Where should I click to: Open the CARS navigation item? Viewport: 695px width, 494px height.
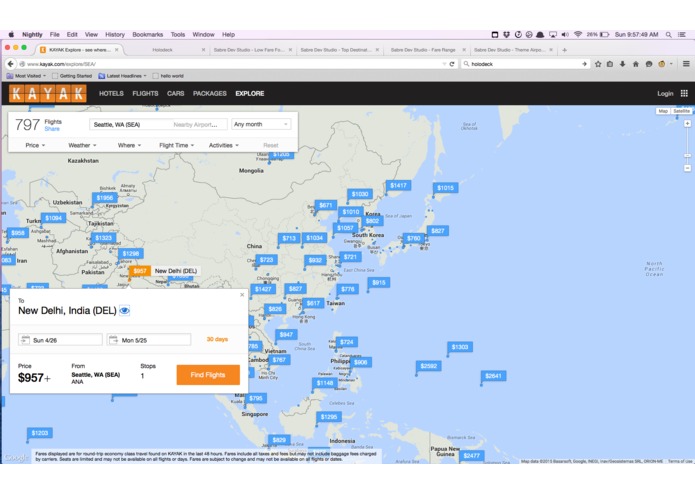coord(176,93)
